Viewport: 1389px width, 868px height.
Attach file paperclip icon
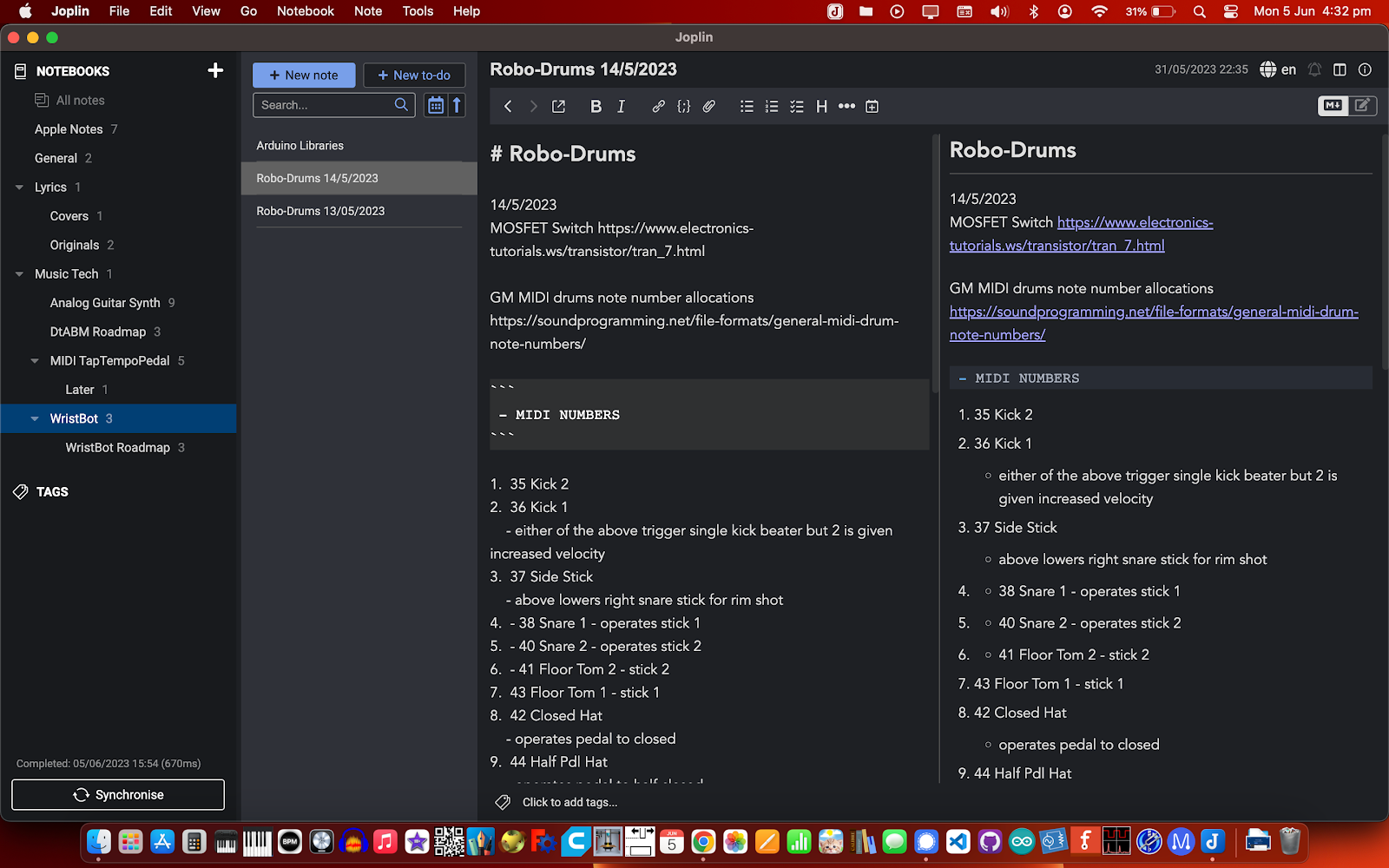709,106
